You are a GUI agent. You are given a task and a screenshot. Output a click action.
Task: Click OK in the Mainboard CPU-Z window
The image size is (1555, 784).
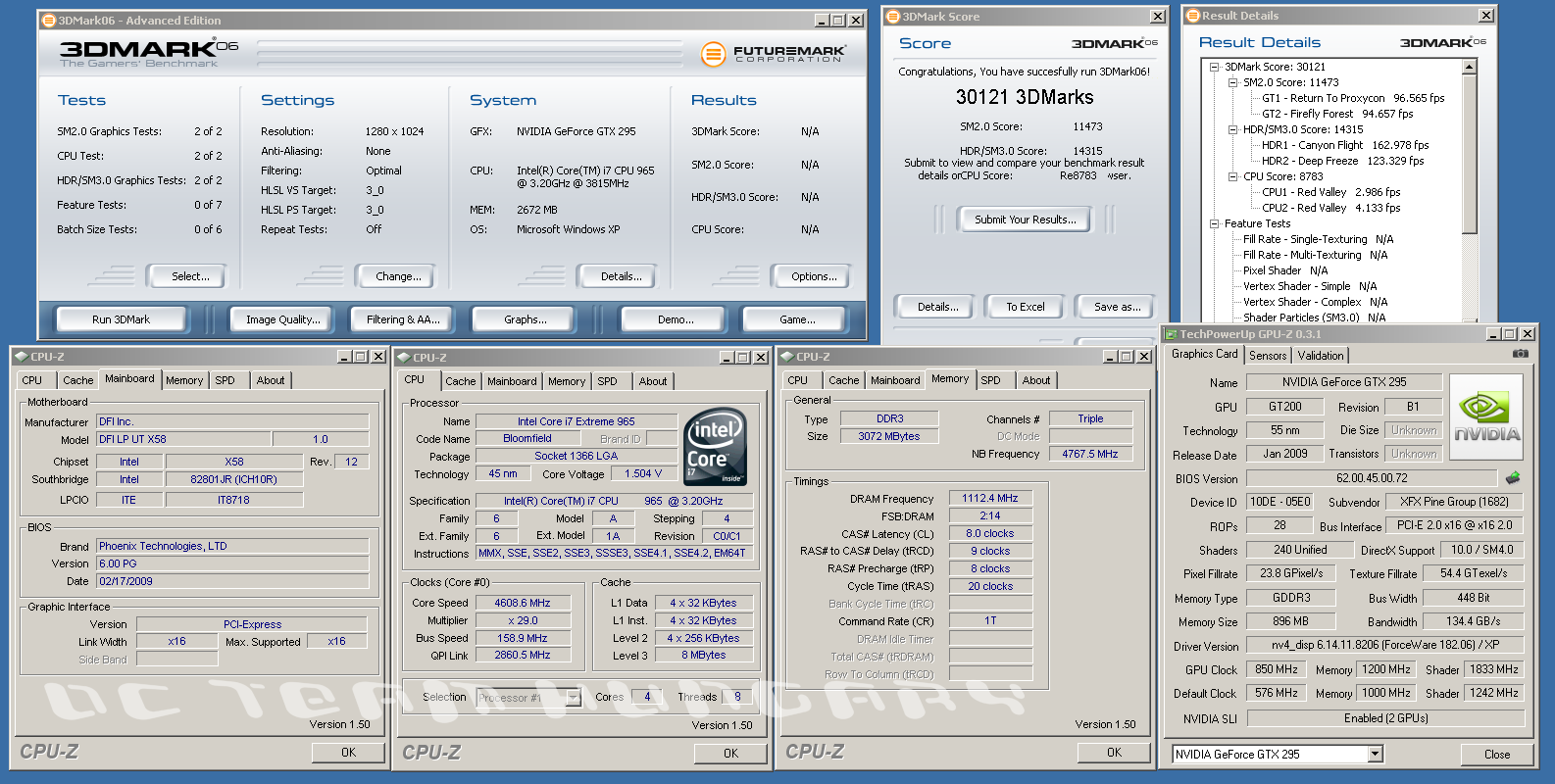point(349,753)
